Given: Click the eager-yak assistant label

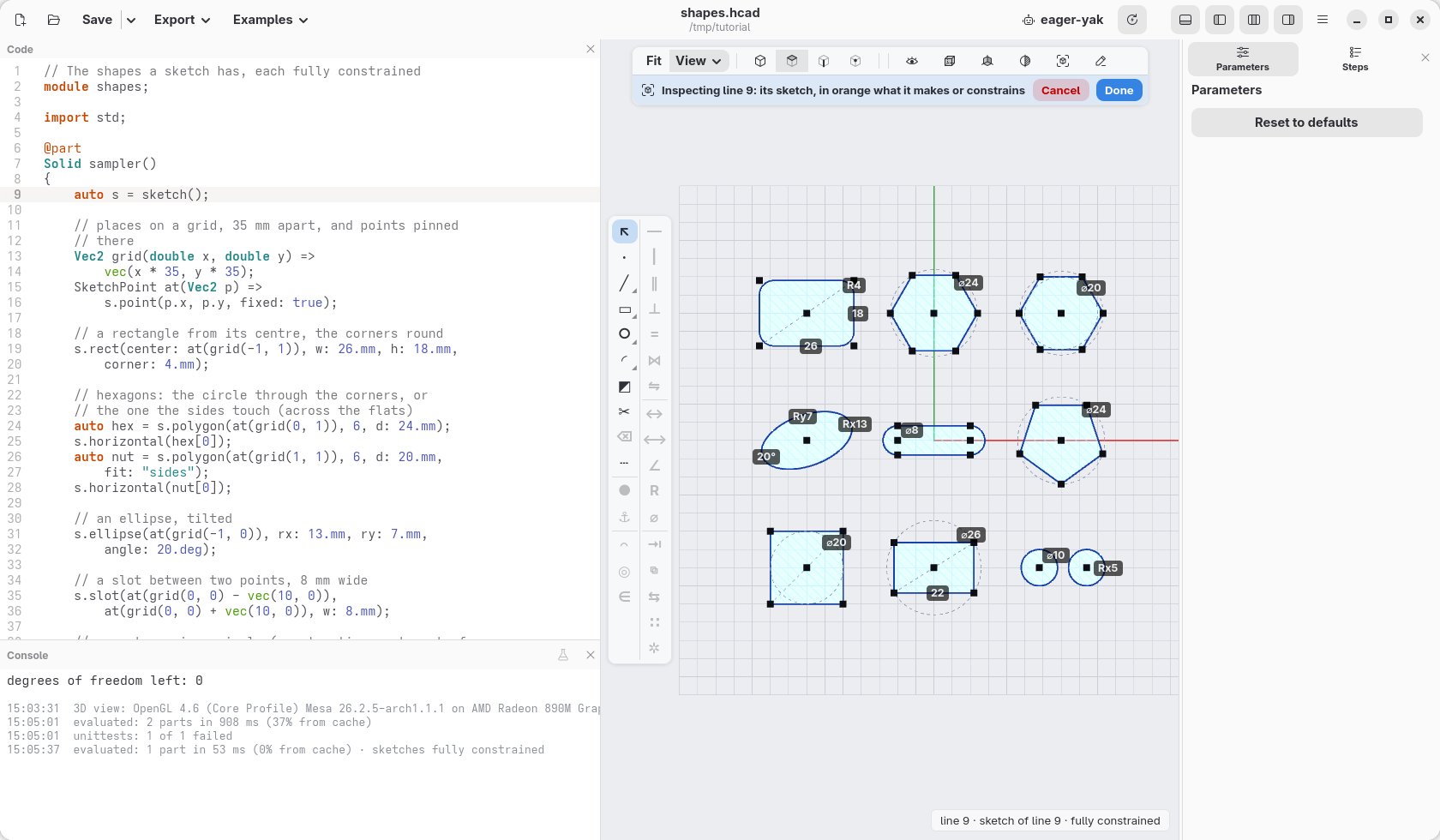Looking at the screenshot, I should (1063, 20).
